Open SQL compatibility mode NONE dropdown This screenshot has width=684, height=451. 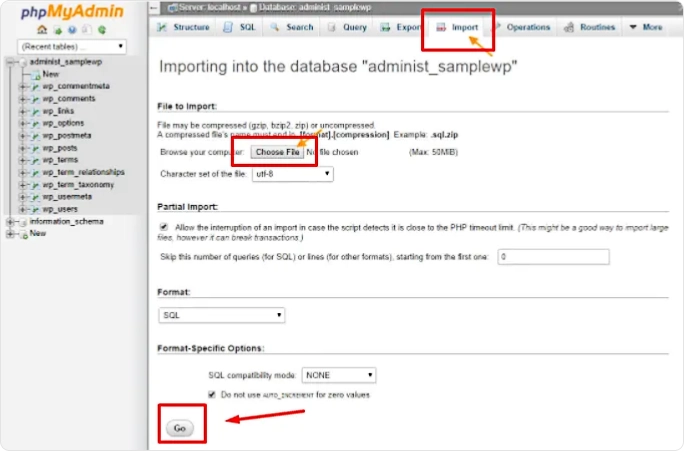pos(339,375)
